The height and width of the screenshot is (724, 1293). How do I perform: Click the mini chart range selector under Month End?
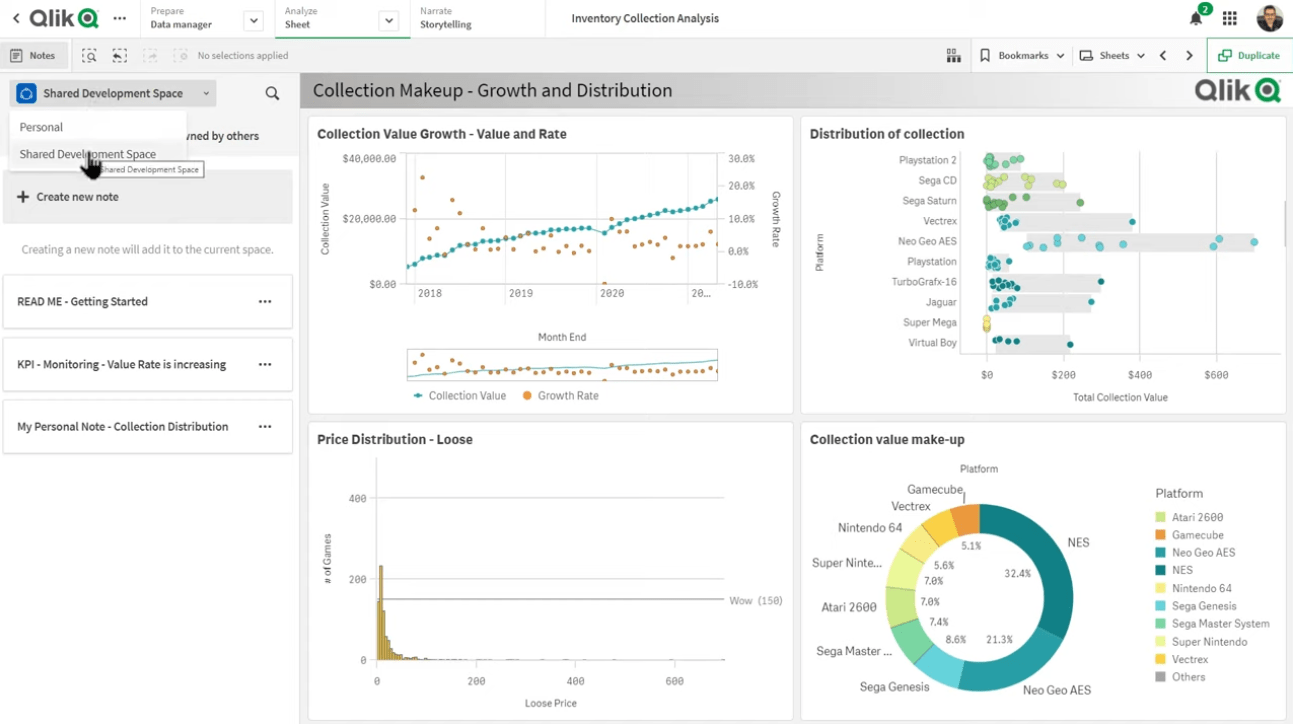[x=562, y=365]
